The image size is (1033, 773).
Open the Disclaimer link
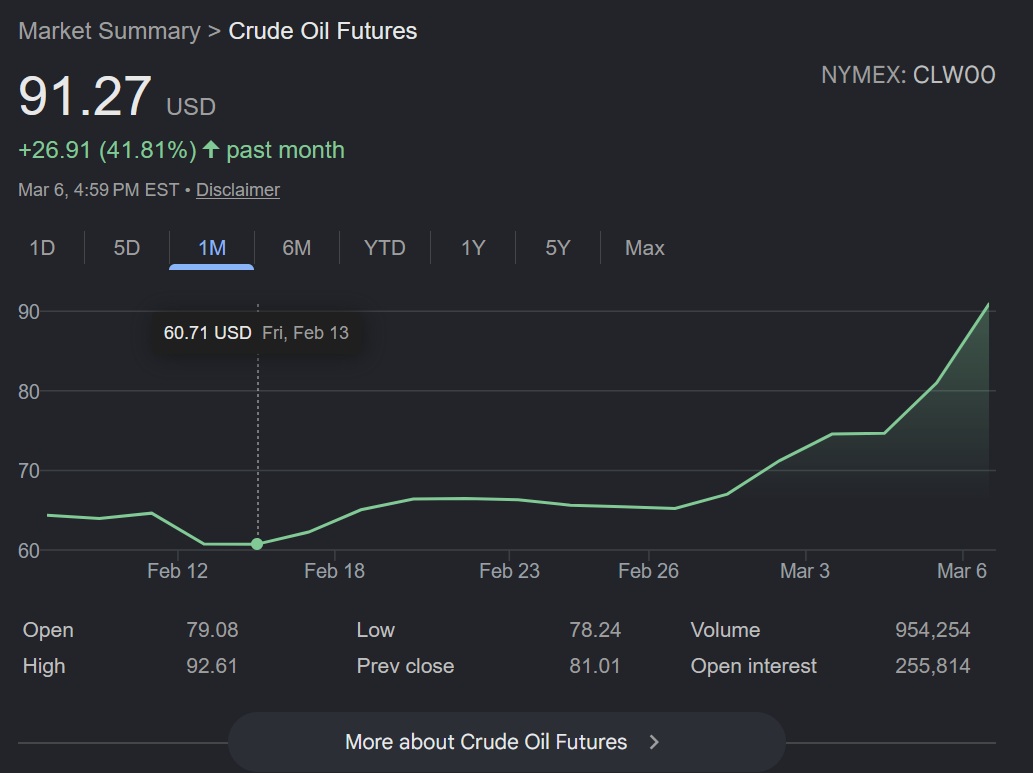[238, 190]
